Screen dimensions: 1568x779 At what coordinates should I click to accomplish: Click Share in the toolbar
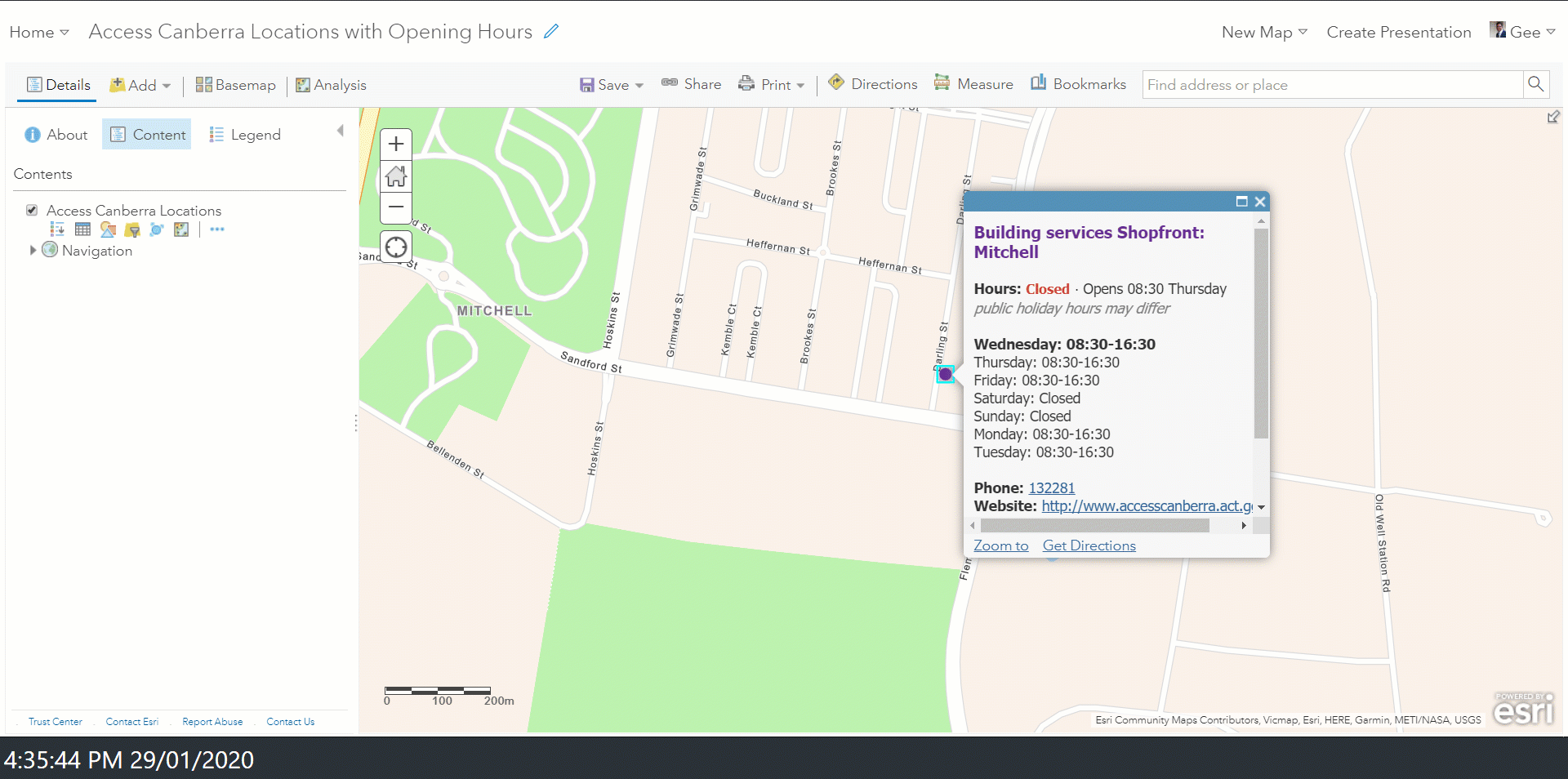click(x=691, y=83)
